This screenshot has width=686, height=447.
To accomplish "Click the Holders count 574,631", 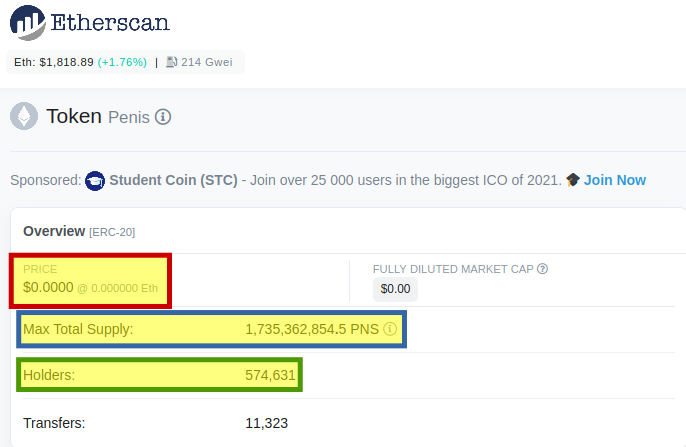I will tap(270, 375).
